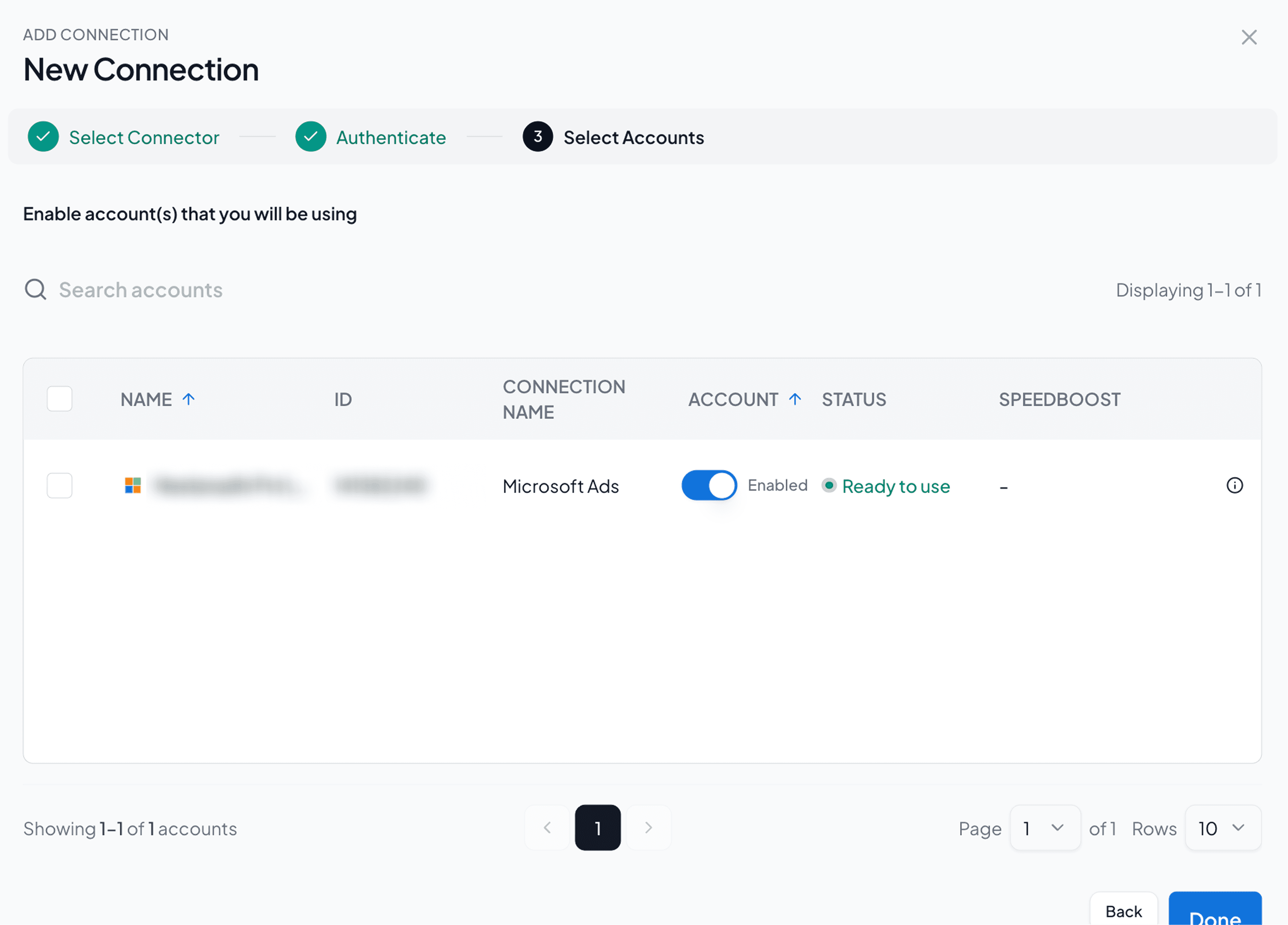Click page 1 pagination button
The height and width of the screenshot is (925, 1288).
597,828
